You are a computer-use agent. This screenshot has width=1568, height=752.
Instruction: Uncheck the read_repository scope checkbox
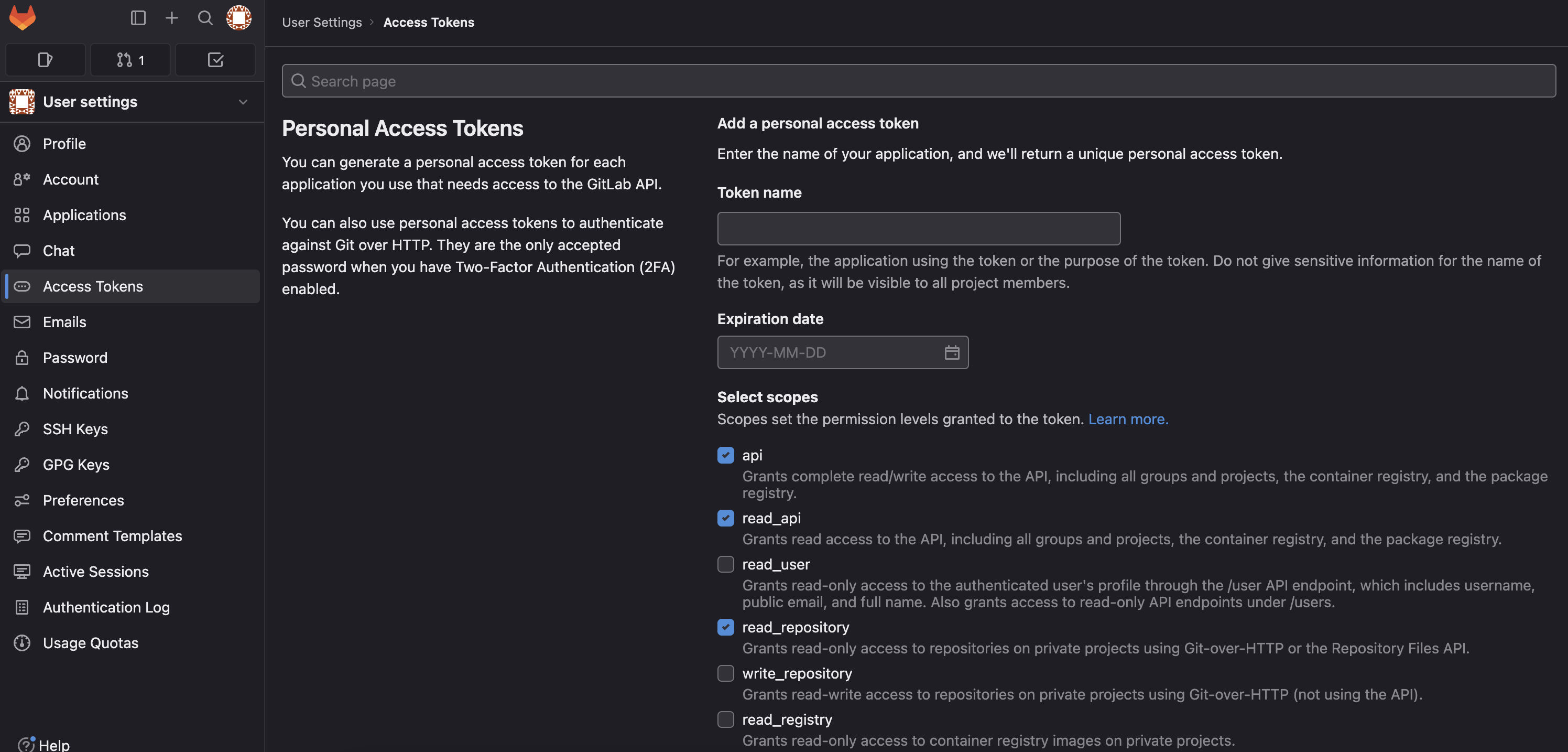click(x=725, y=627)
